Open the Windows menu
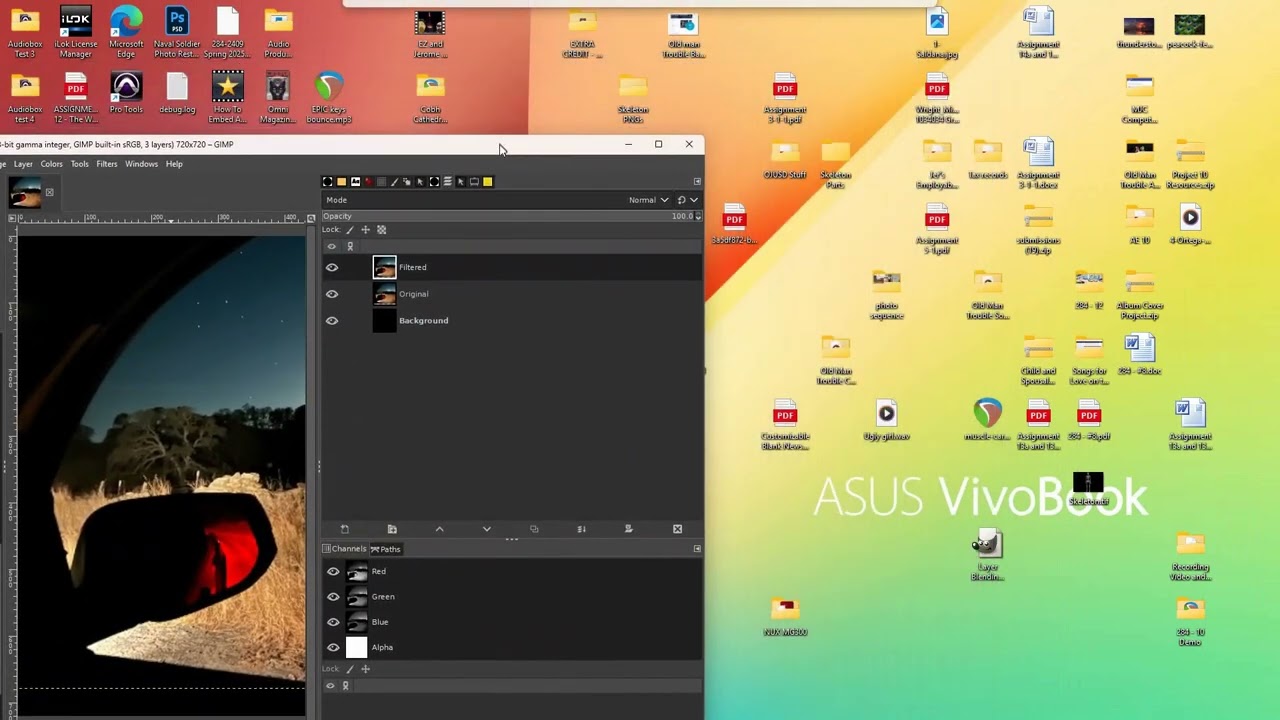Viewport: 1280px width, 720px height. pos(141,164)
